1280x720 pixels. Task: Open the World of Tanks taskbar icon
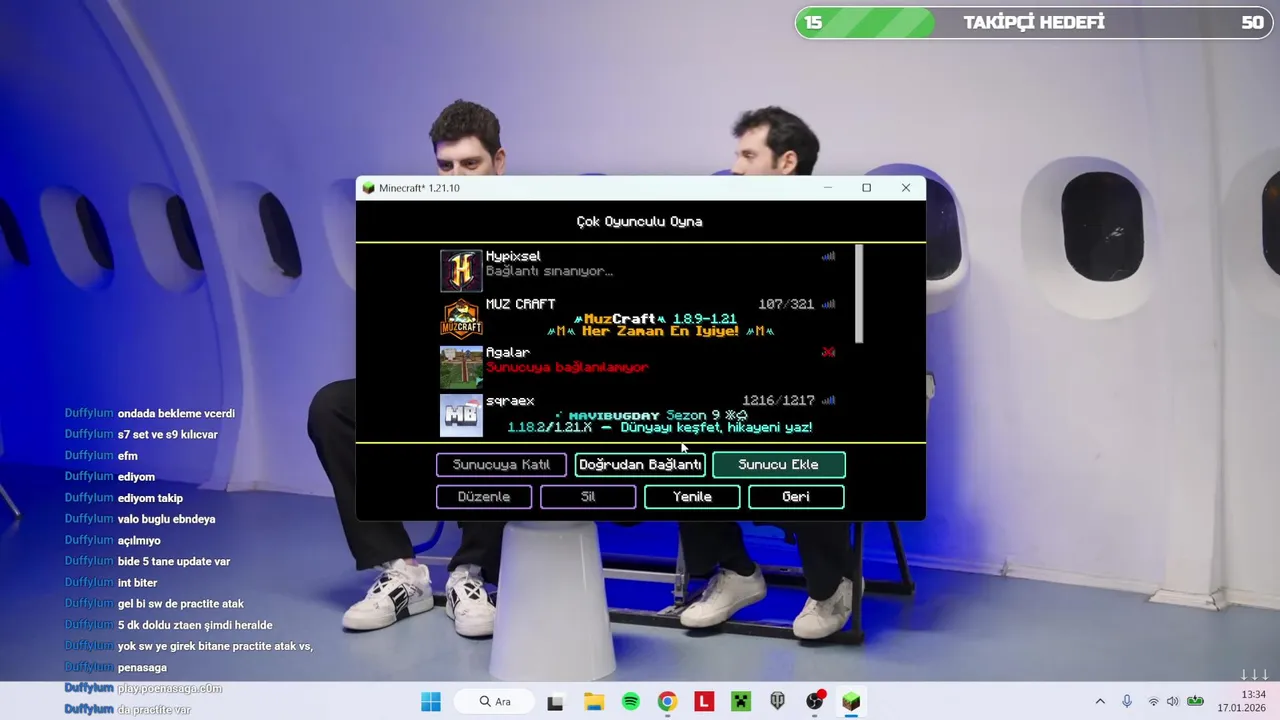tap(778, 702)
